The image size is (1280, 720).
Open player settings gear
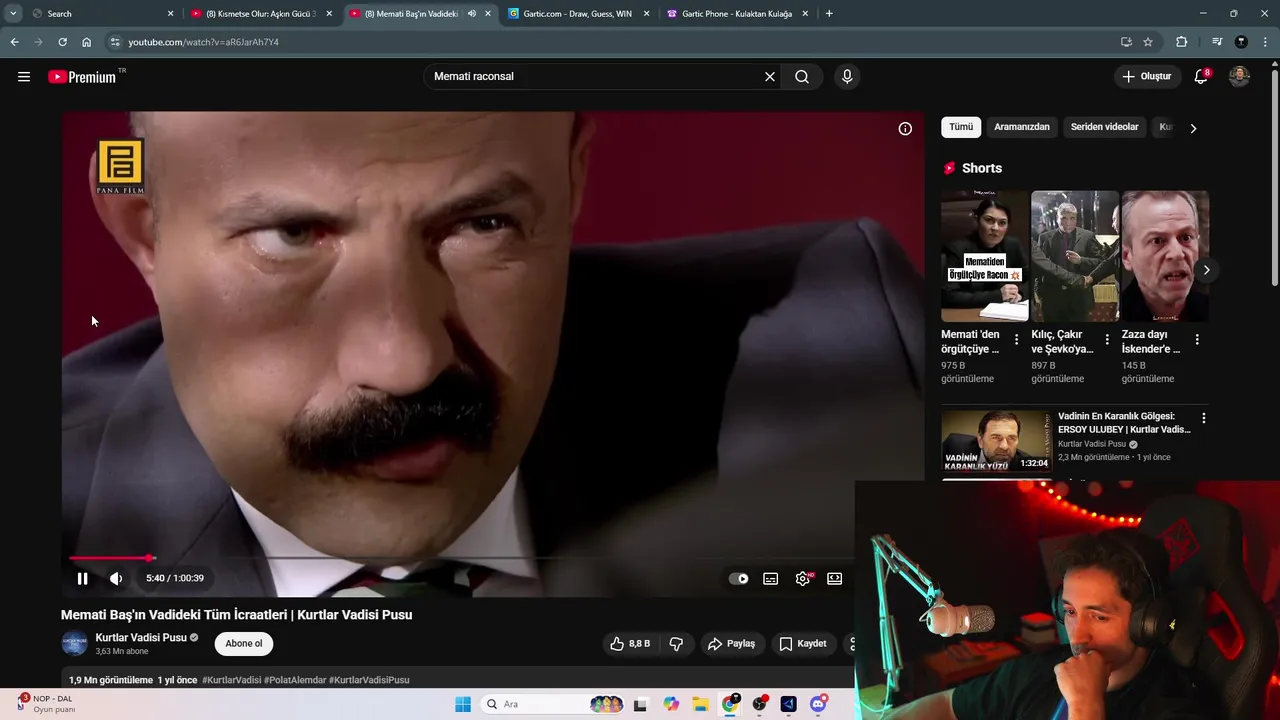[803, 578]
